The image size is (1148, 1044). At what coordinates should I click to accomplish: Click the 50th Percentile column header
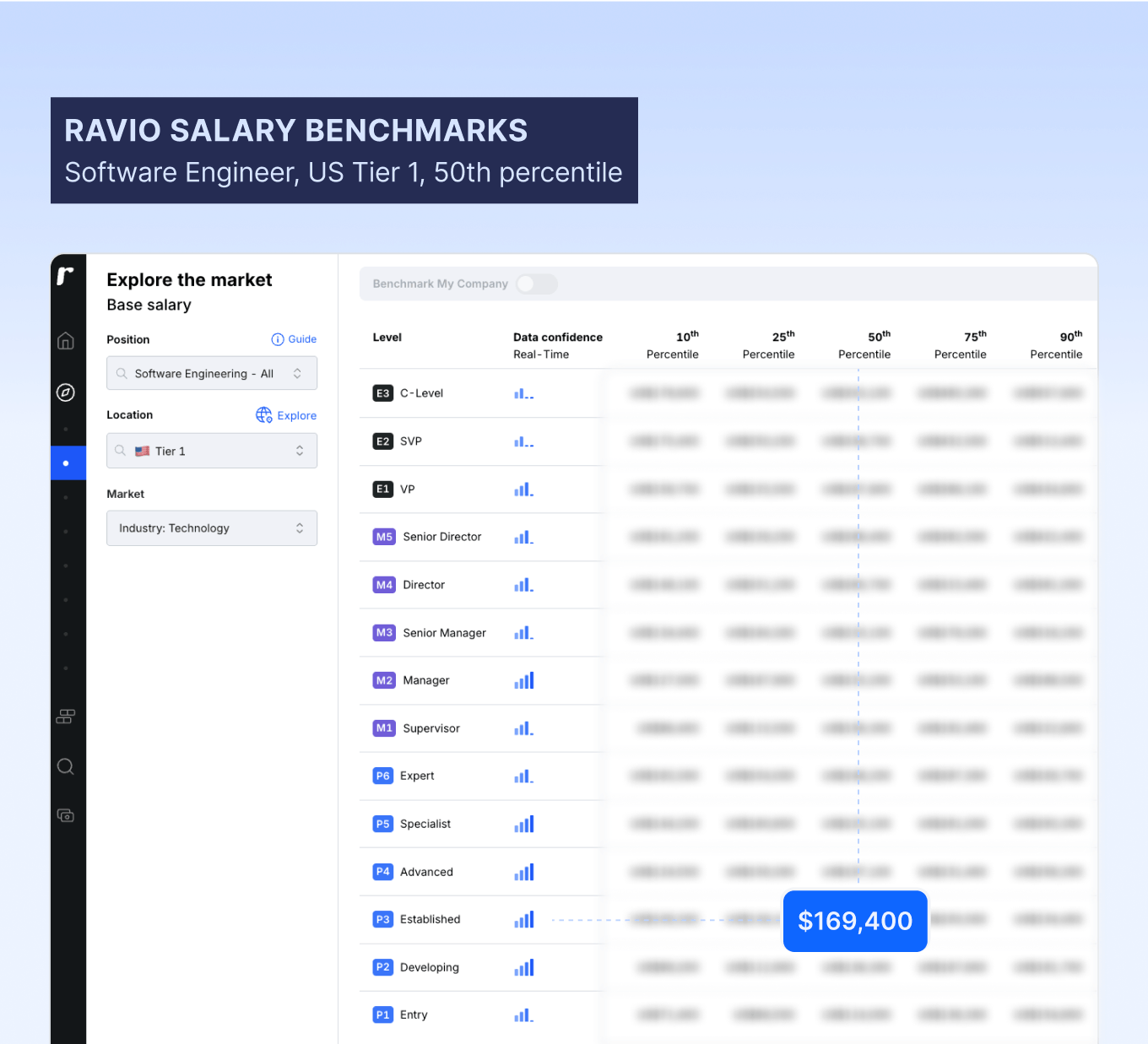864,345
